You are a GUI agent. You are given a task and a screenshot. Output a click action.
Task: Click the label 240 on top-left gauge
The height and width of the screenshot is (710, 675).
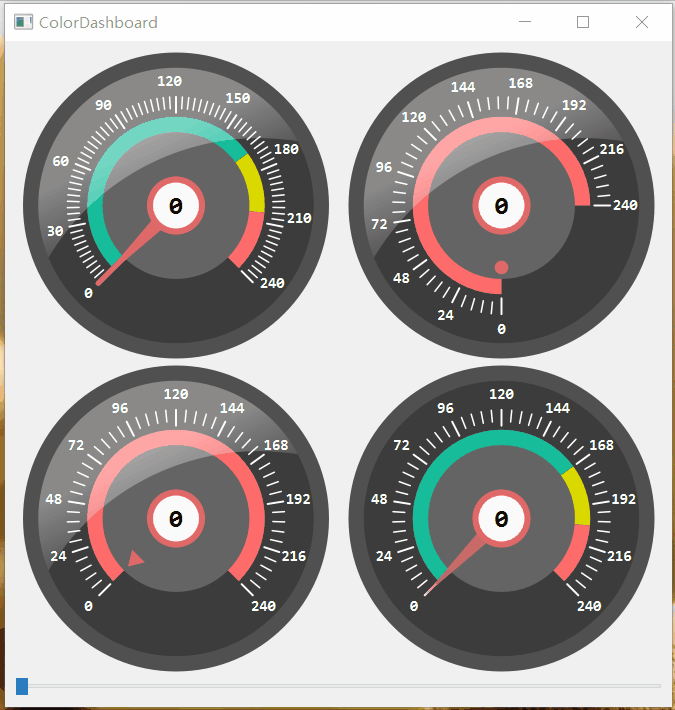[272, 283]
